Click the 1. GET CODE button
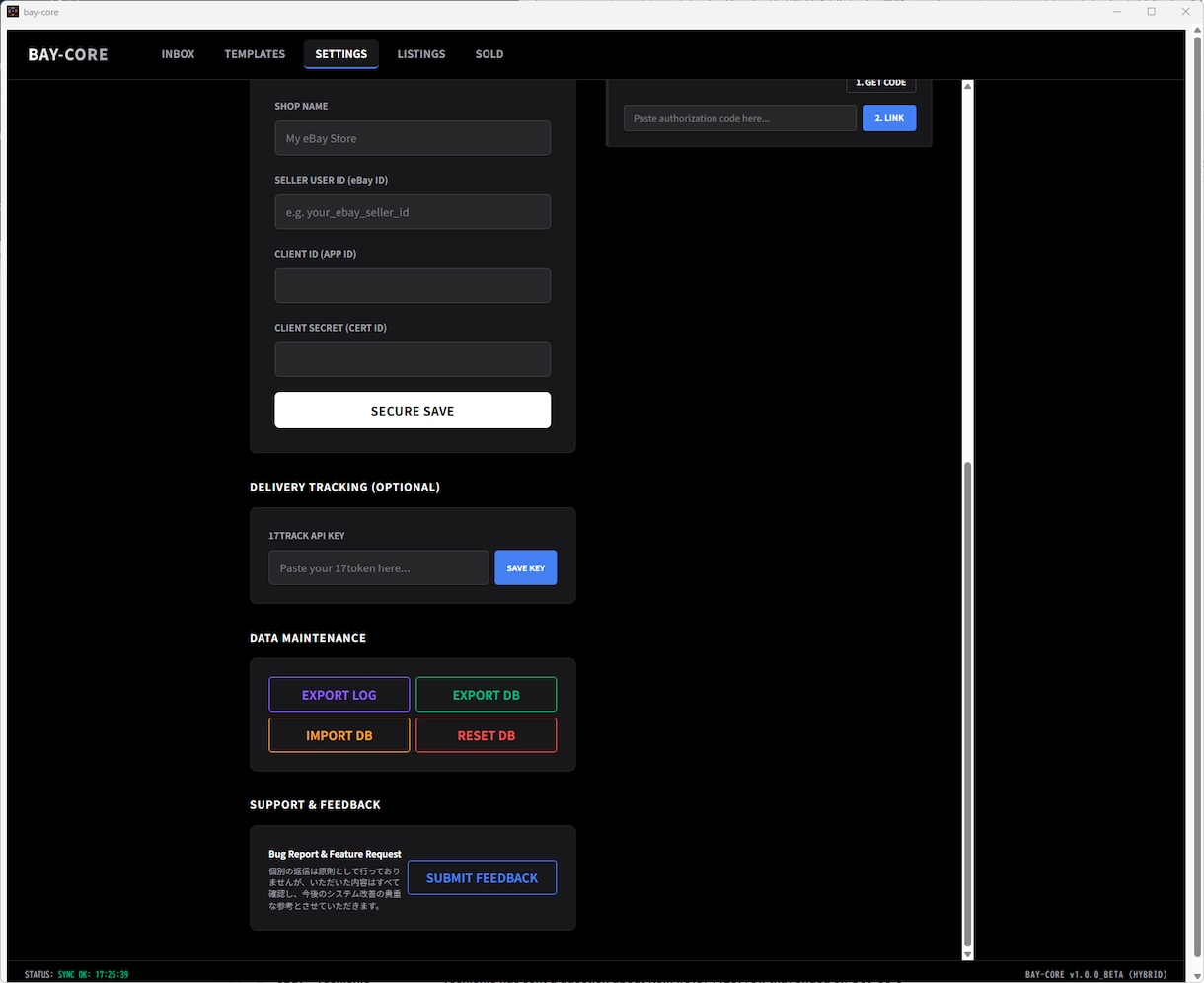Viewport: 1204px width, 983px height. (880, 83)
